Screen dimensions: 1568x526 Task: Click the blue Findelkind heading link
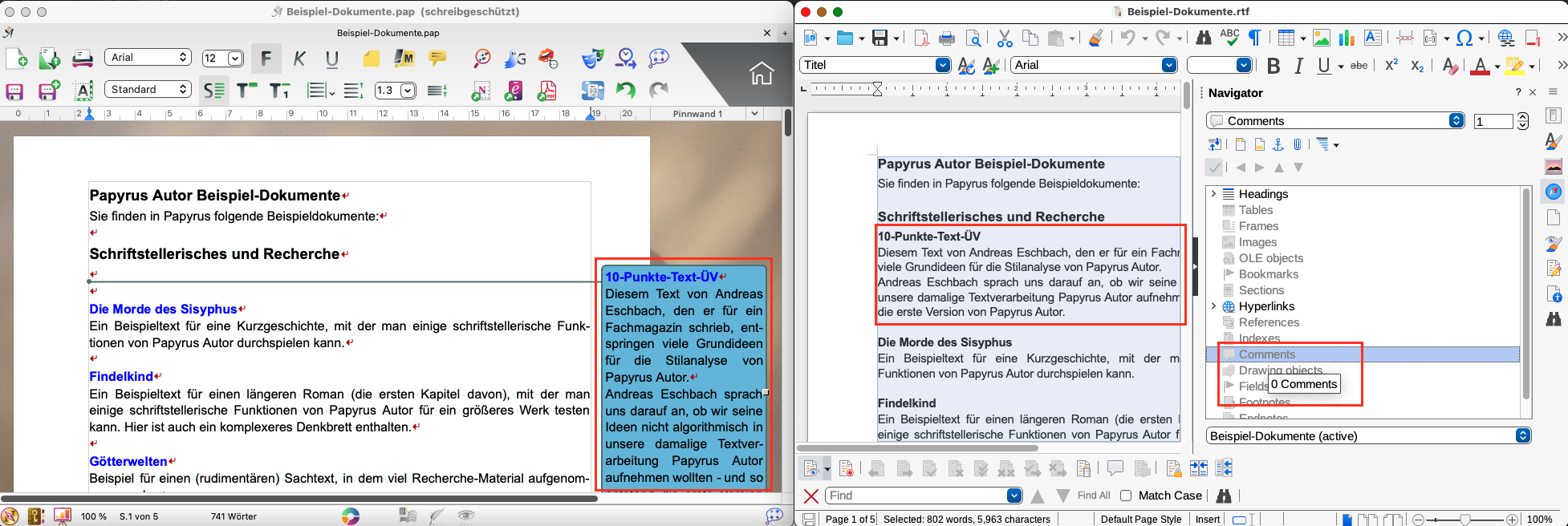pos(121,377)
